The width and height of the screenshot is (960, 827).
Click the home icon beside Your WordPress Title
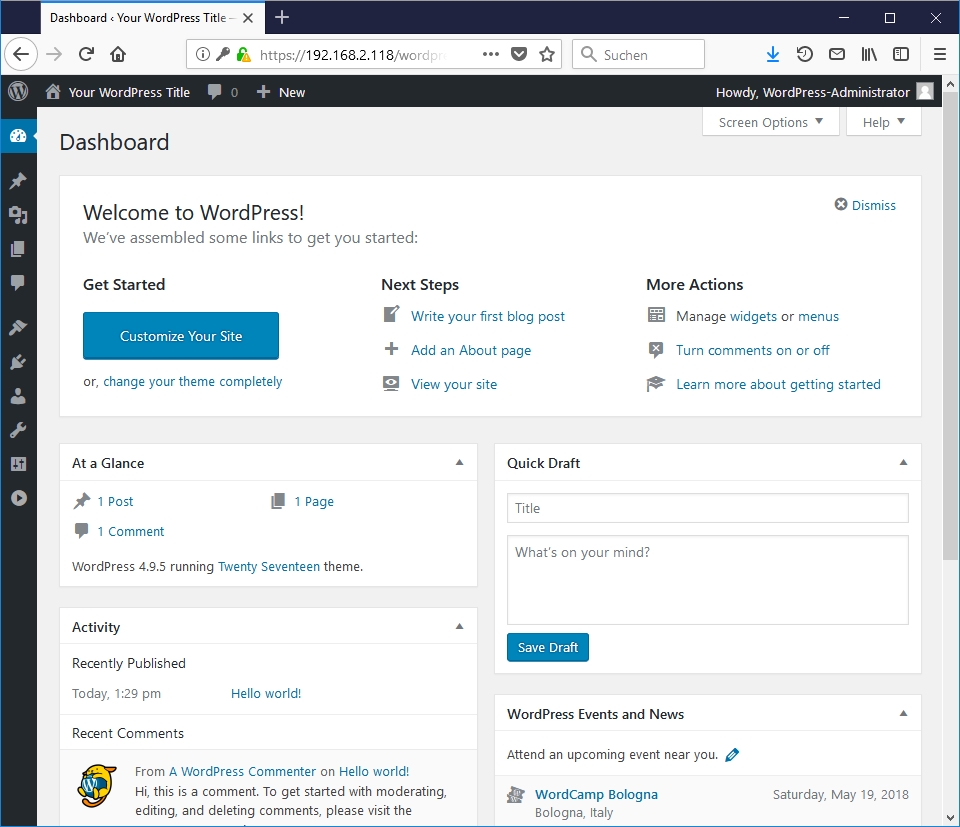point(53,92)
